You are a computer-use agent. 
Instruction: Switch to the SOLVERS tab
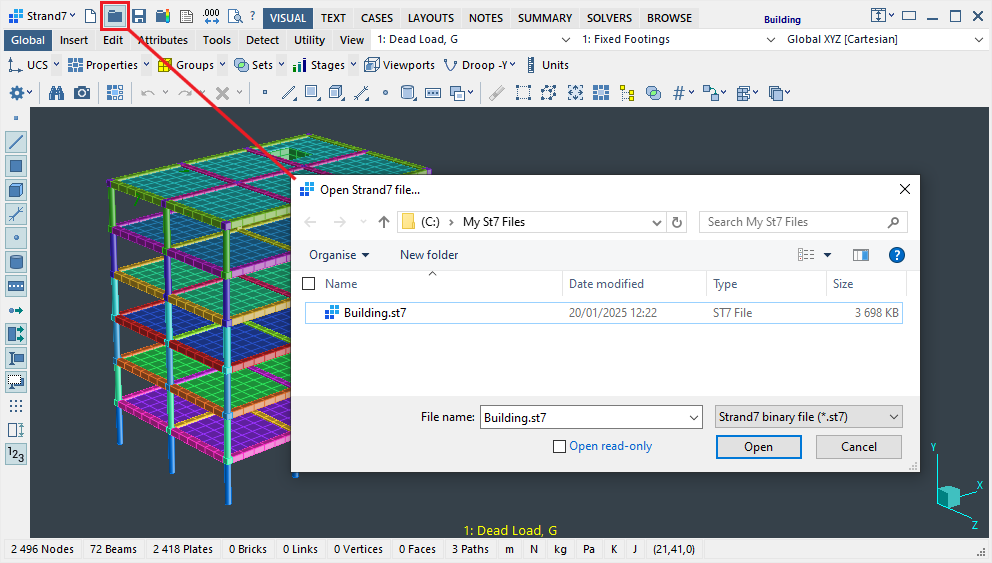609,18
